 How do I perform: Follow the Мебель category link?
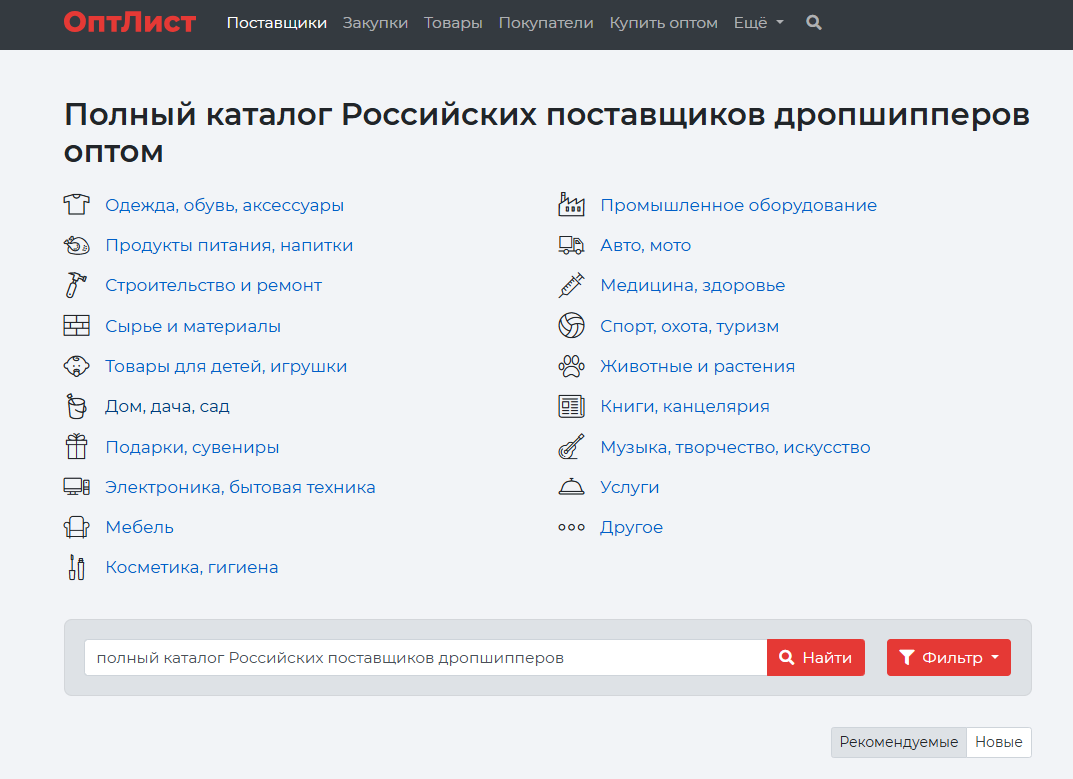pos(140,527)
